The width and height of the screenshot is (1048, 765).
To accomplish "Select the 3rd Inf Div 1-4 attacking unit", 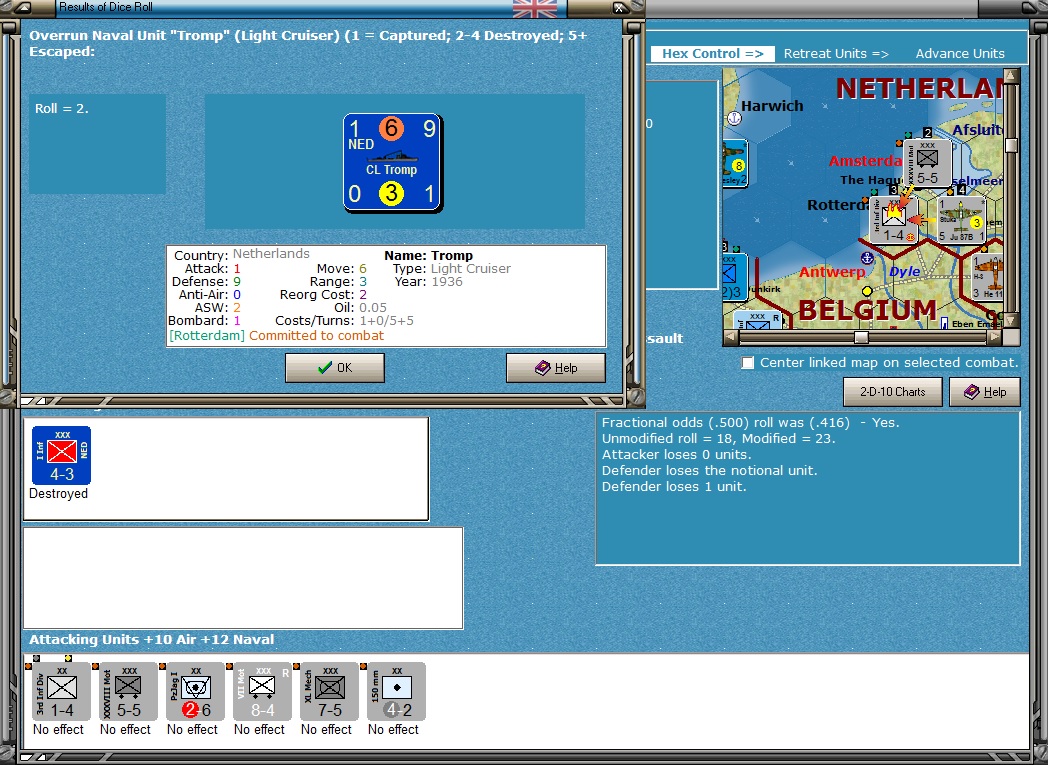I will [61, 692].
